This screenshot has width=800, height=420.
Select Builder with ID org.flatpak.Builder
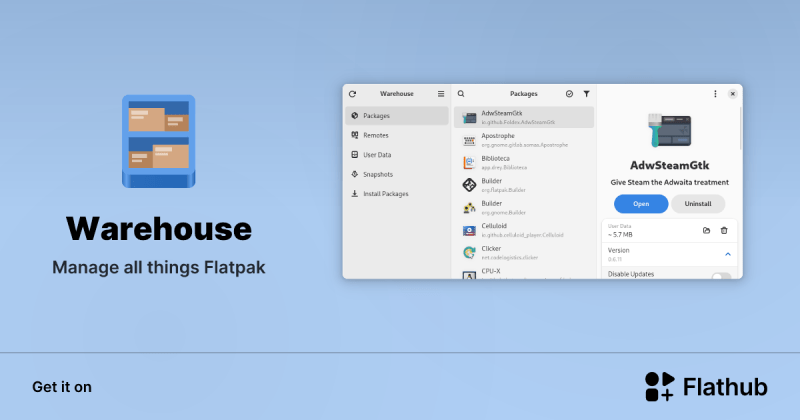(524, 185)
